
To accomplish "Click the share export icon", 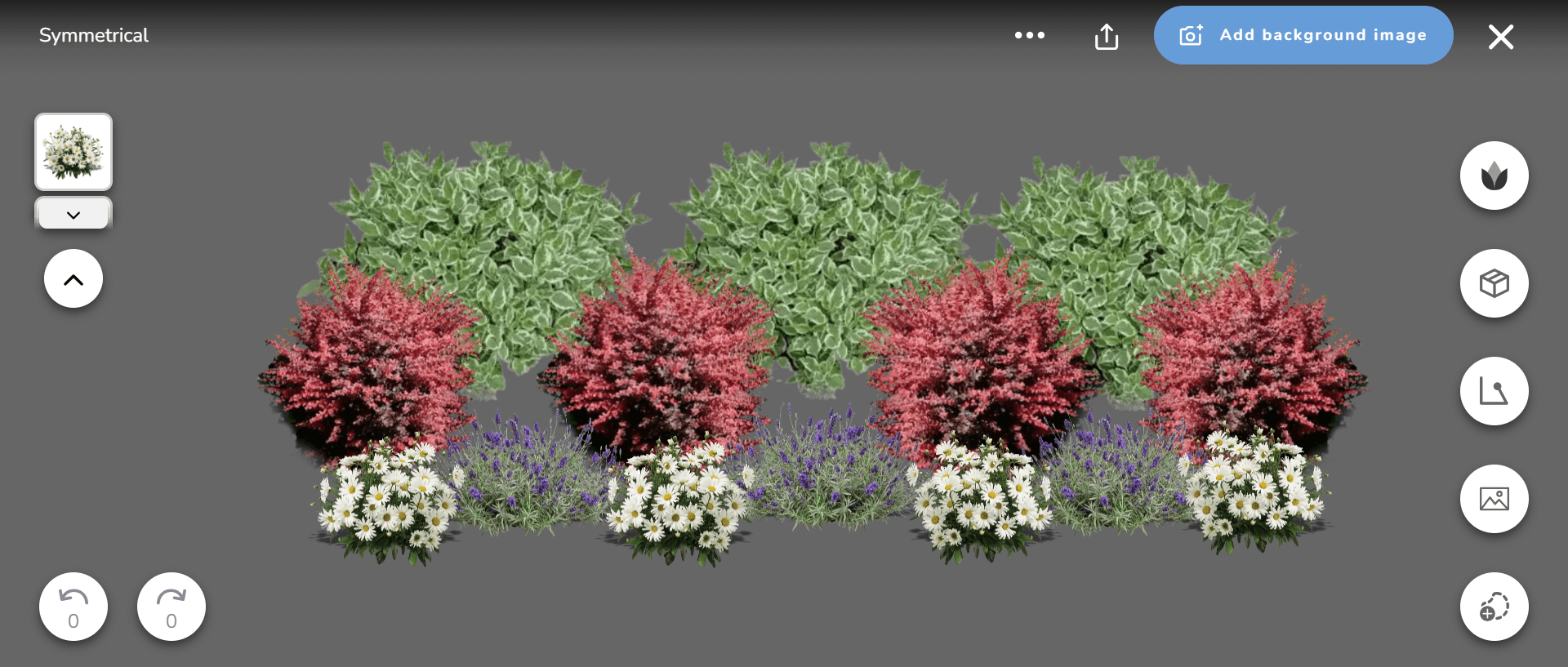I will pyautogui.click(x=1106, y=36).
